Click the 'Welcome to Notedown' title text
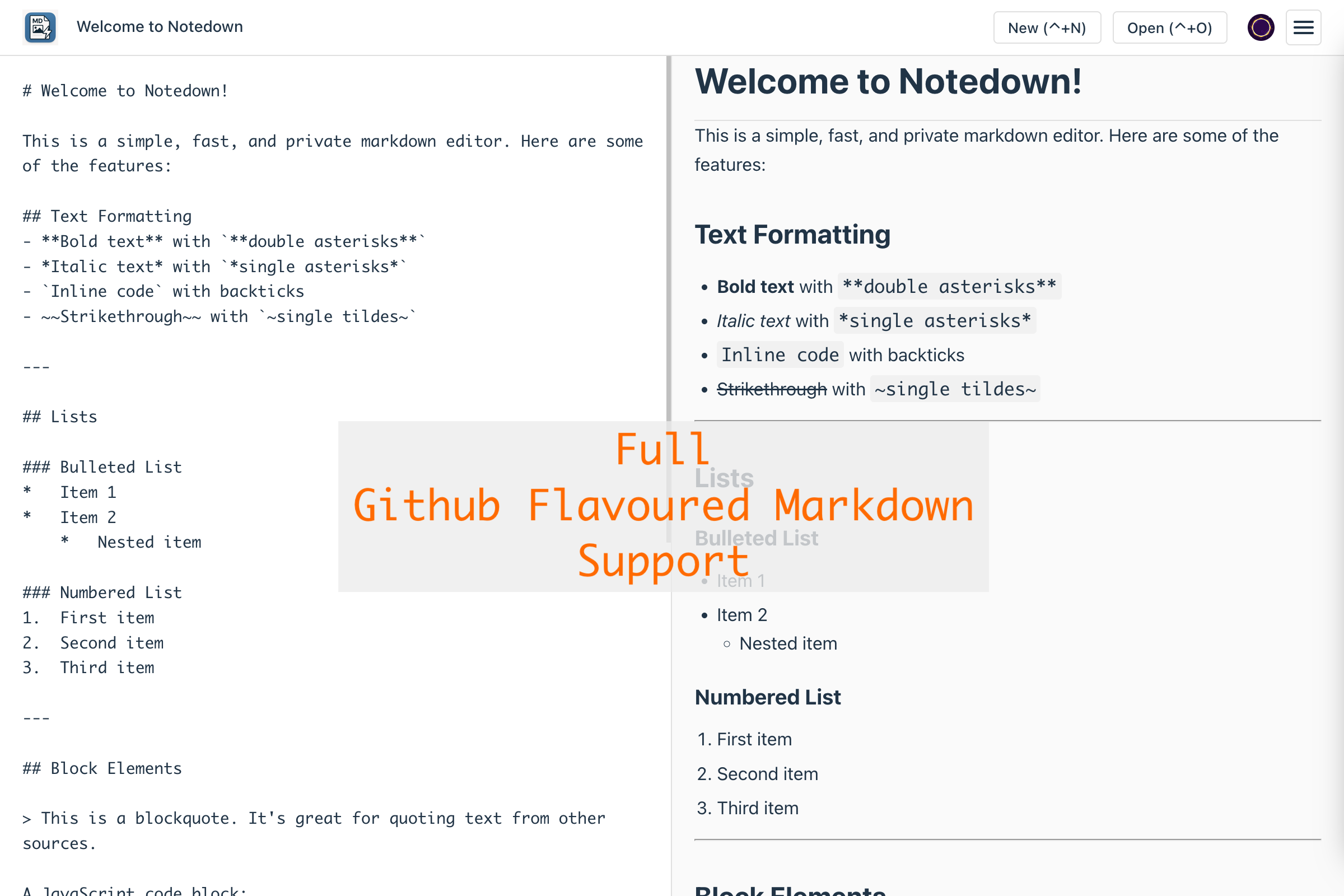Viewport: 1344px width, 896px height. click(x=160, y=26)
